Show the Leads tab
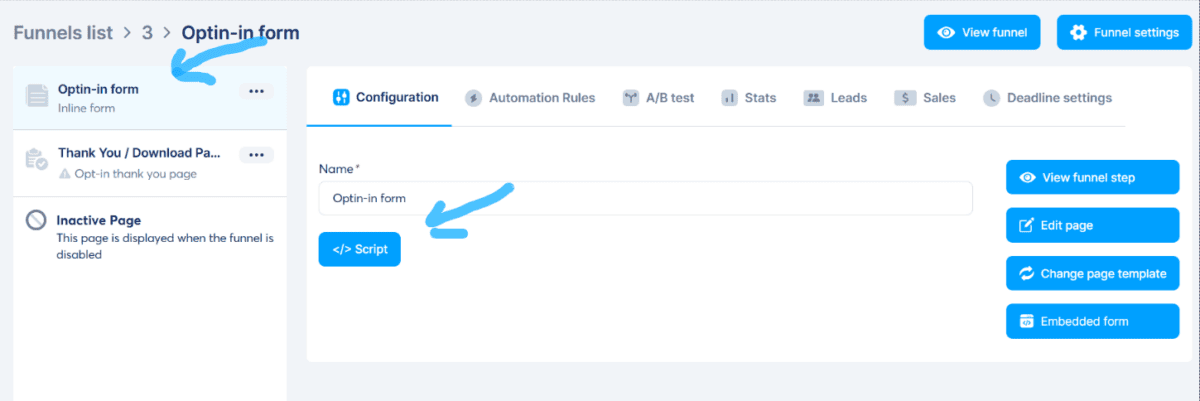The height and width of the screenshot is (401, 1200). coord(835,98)
